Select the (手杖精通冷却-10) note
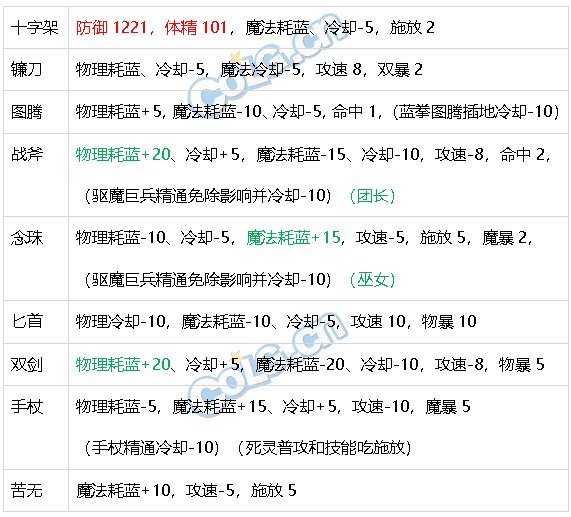The image size is (571, 517). click(x=152, y=448)
